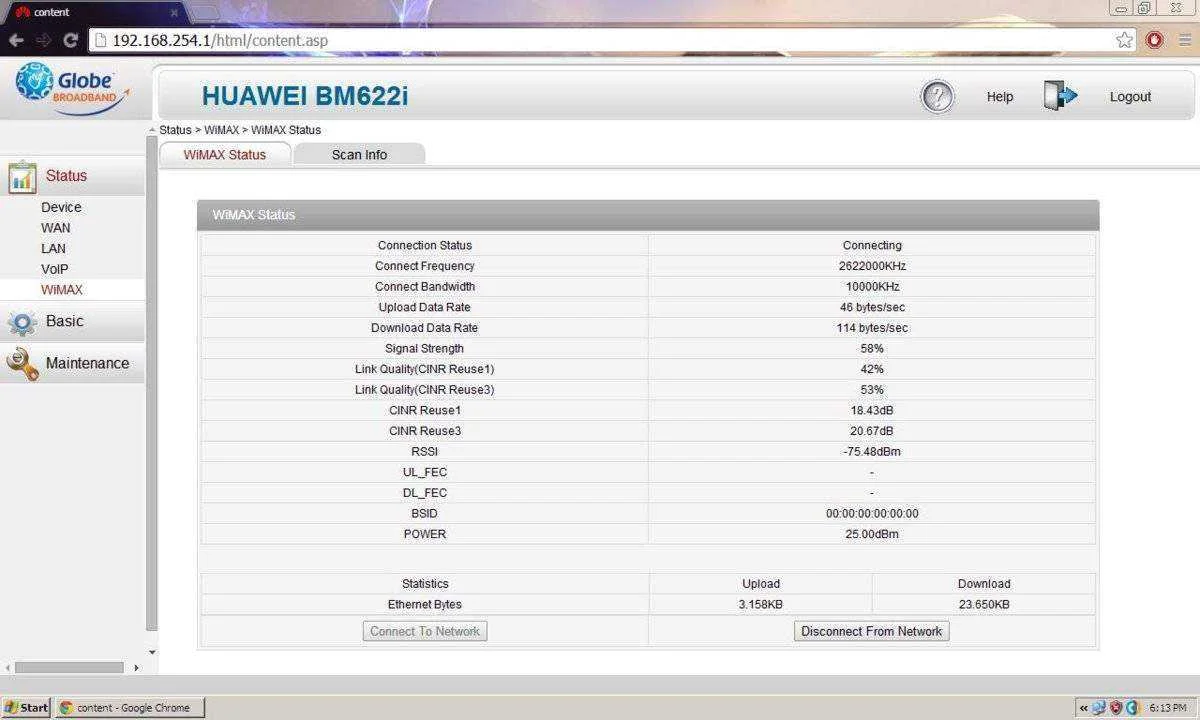Screen dimensions: 1200x720
Task: Switch to the WiMAX Status tab
Action: [225, 155]
